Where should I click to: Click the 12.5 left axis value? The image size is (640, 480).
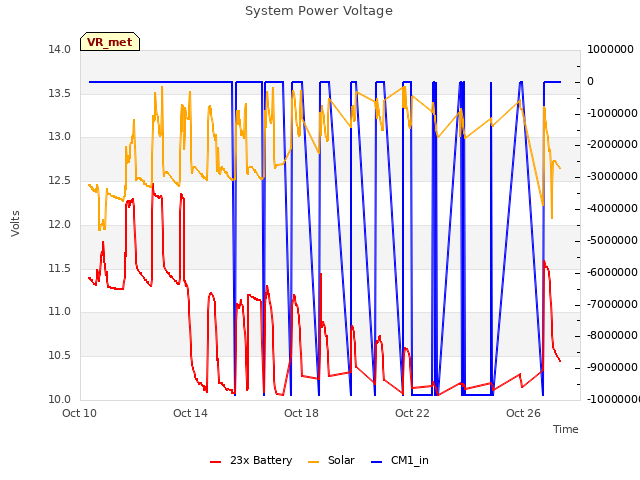pyautogui.click(x=60, y=180)
